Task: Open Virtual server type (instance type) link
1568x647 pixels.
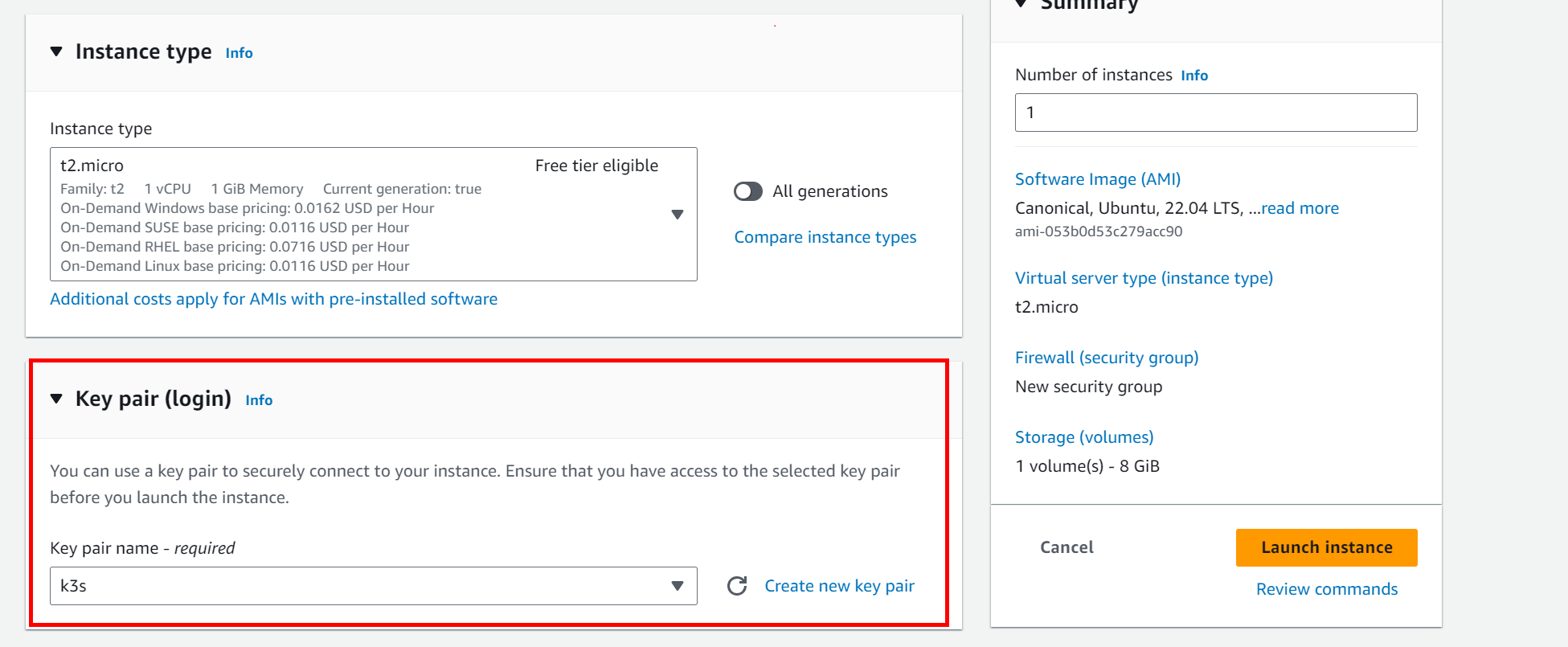Action: [1144, 278]
